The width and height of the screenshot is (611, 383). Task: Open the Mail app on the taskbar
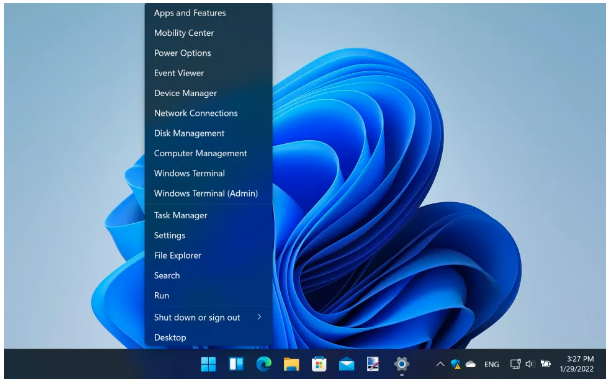[346, 364]
